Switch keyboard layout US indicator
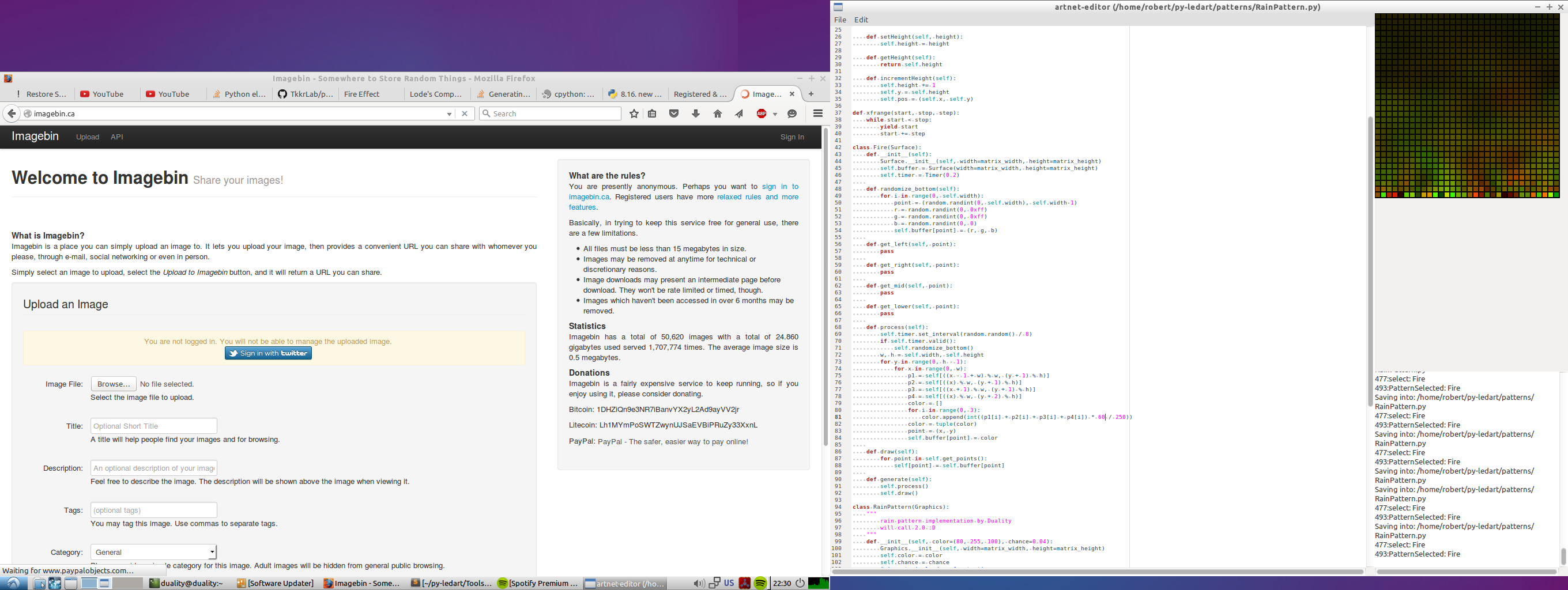The width and height of the screenshot is (1568, 590). coord(729,583)
